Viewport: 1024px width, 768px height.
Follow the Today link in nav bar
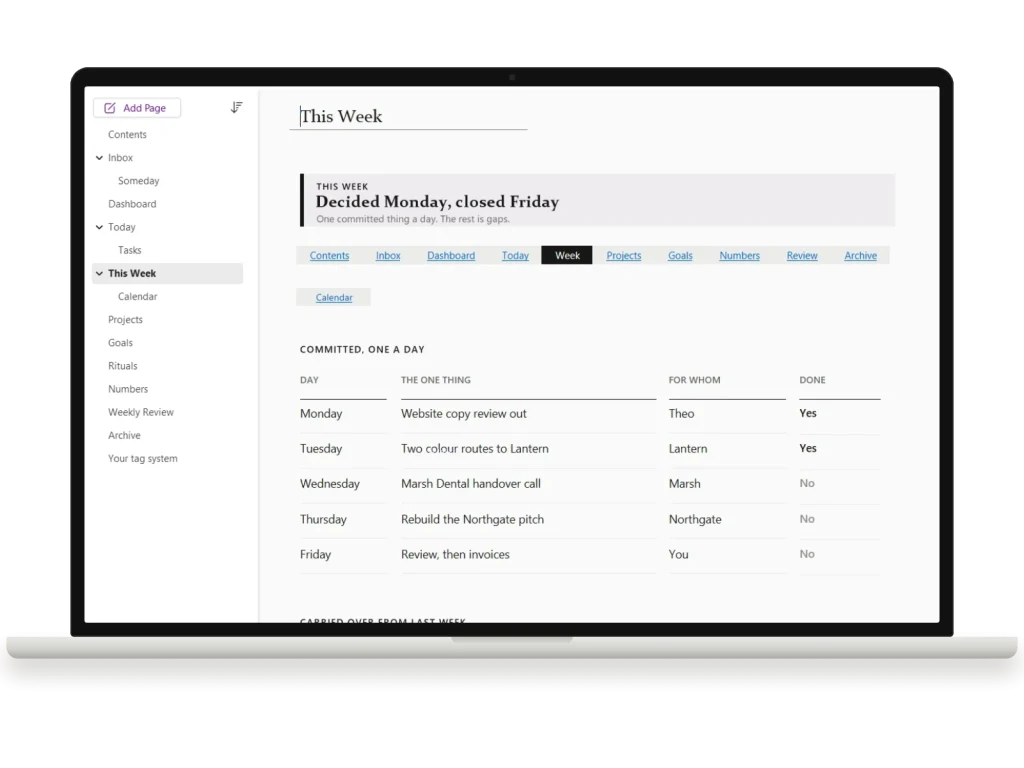click(x=515, y=255)
